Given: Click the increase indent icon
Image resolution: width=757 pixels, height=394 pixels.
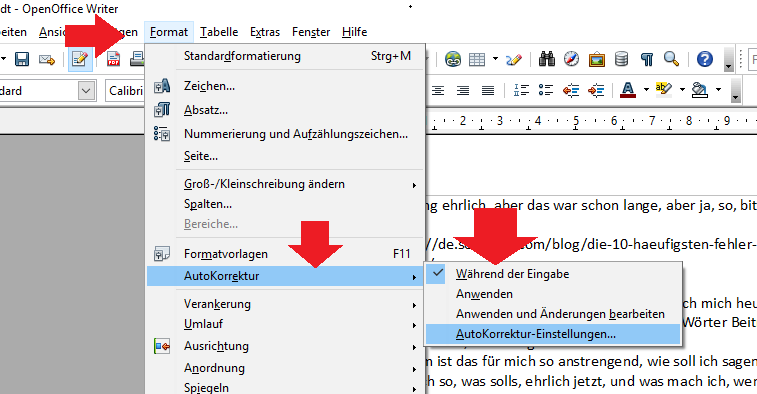Looking at the screenshot, I should coord(596,90).
